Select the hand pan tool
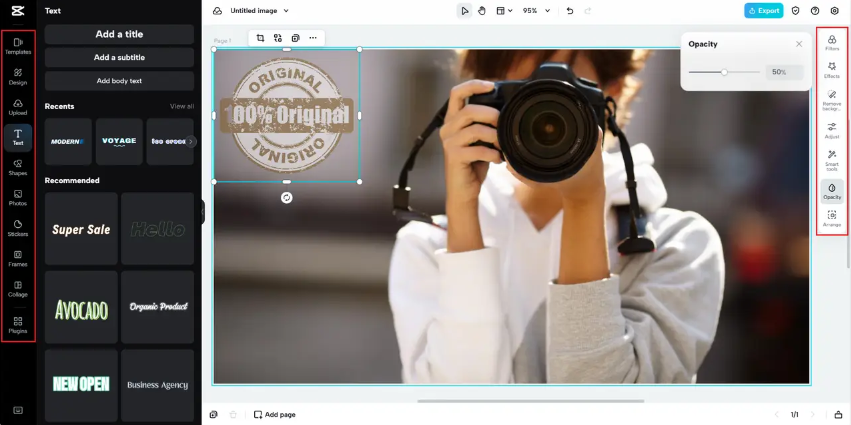Image resolution: width=851 pixels, height=425 pixels. (481, 11)
